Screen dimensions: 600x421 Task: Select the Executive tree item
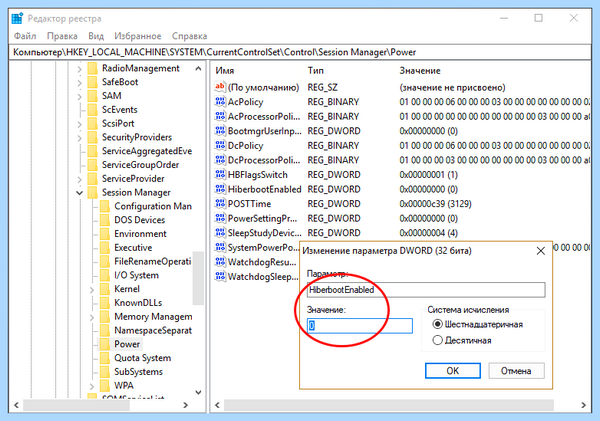(133, 248)
